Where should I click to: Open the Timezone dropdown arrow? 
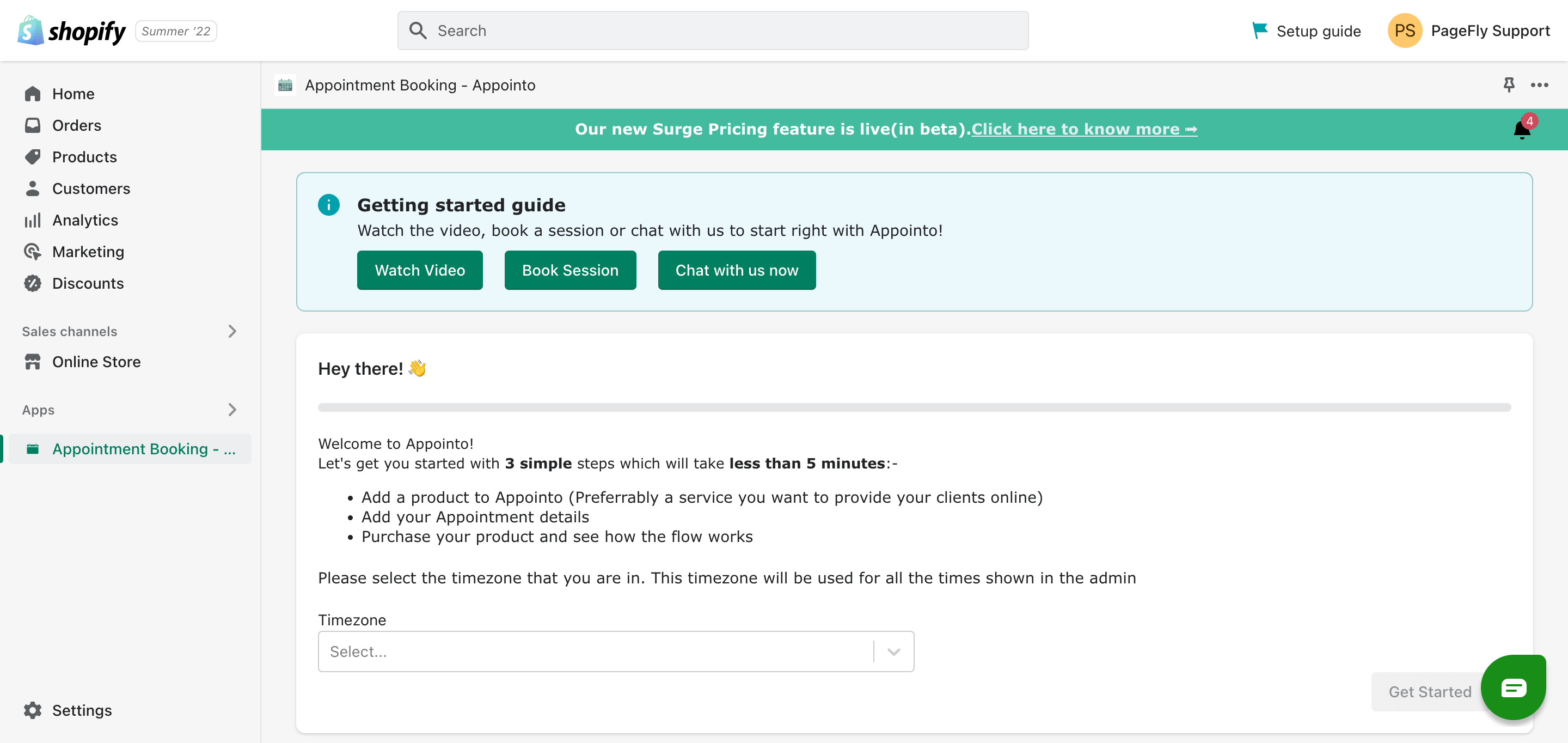point(893,651)
